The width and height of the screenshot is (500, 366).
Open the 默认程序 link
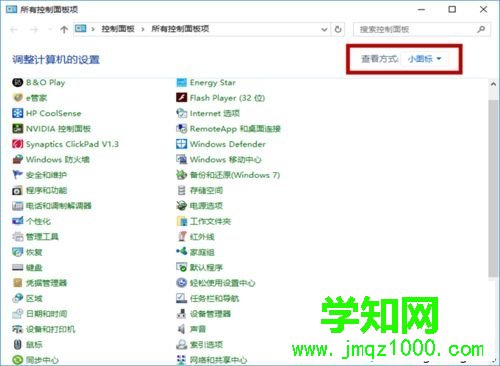click(x=206, y=267)
